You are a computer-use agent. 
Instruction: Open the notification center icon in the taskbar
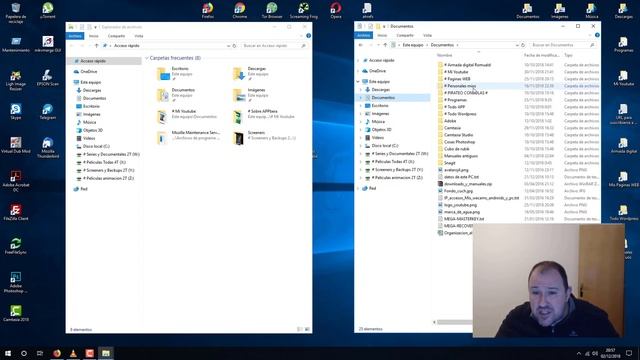pos(629,353)
